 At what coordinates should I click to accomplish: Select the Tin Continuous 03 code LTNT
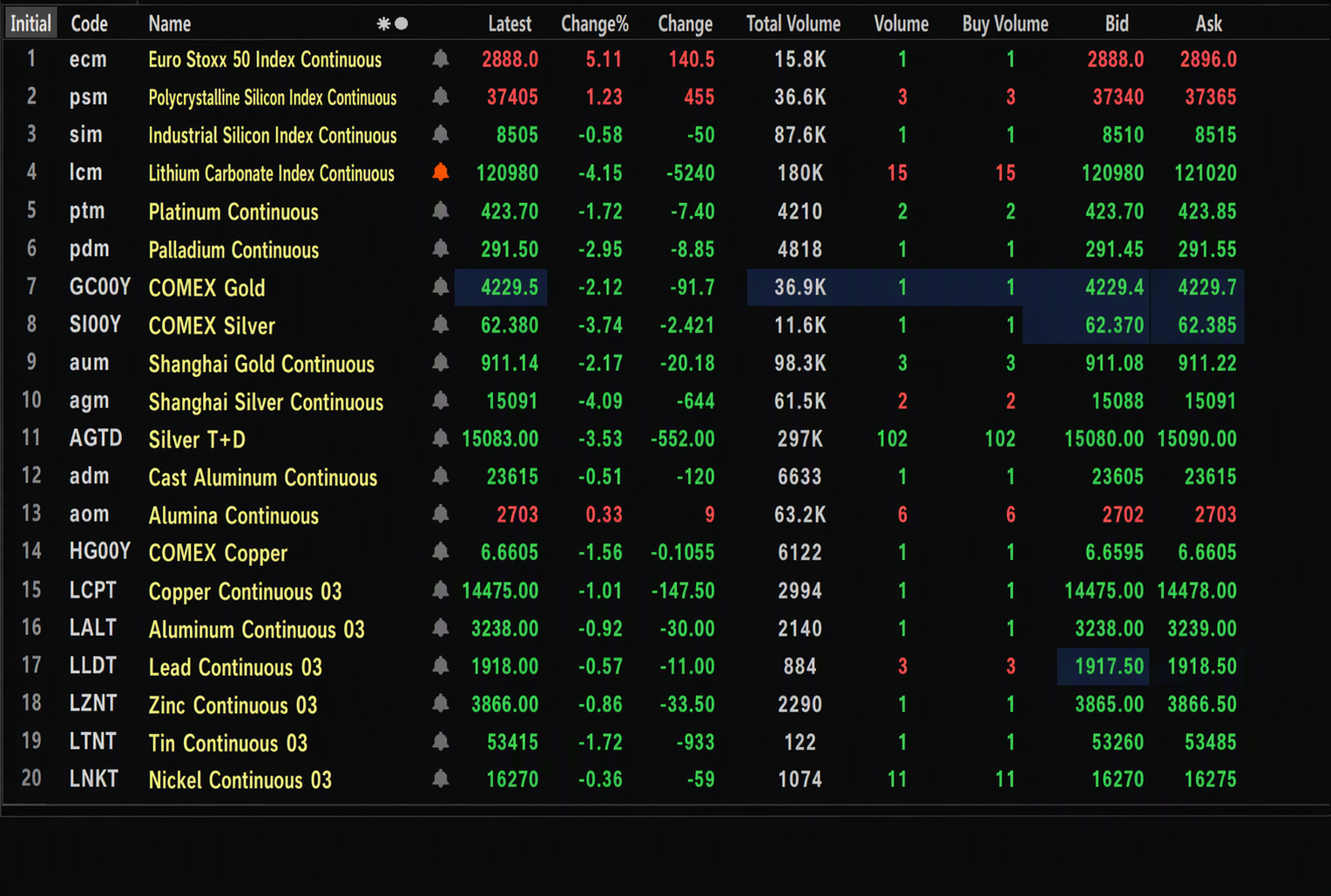tap(92, 741)
